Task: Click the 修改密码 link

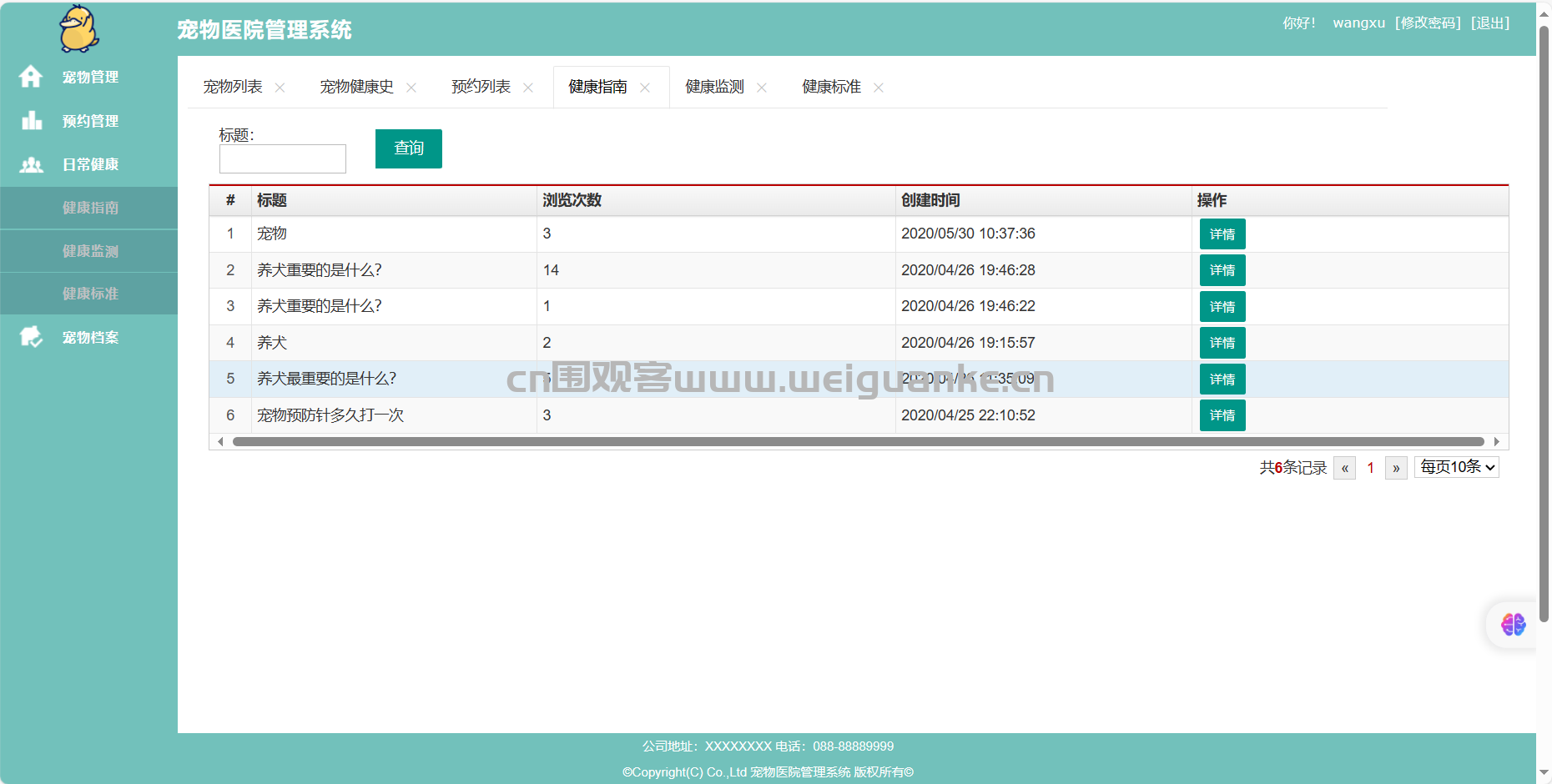Action: point(1428,23)
